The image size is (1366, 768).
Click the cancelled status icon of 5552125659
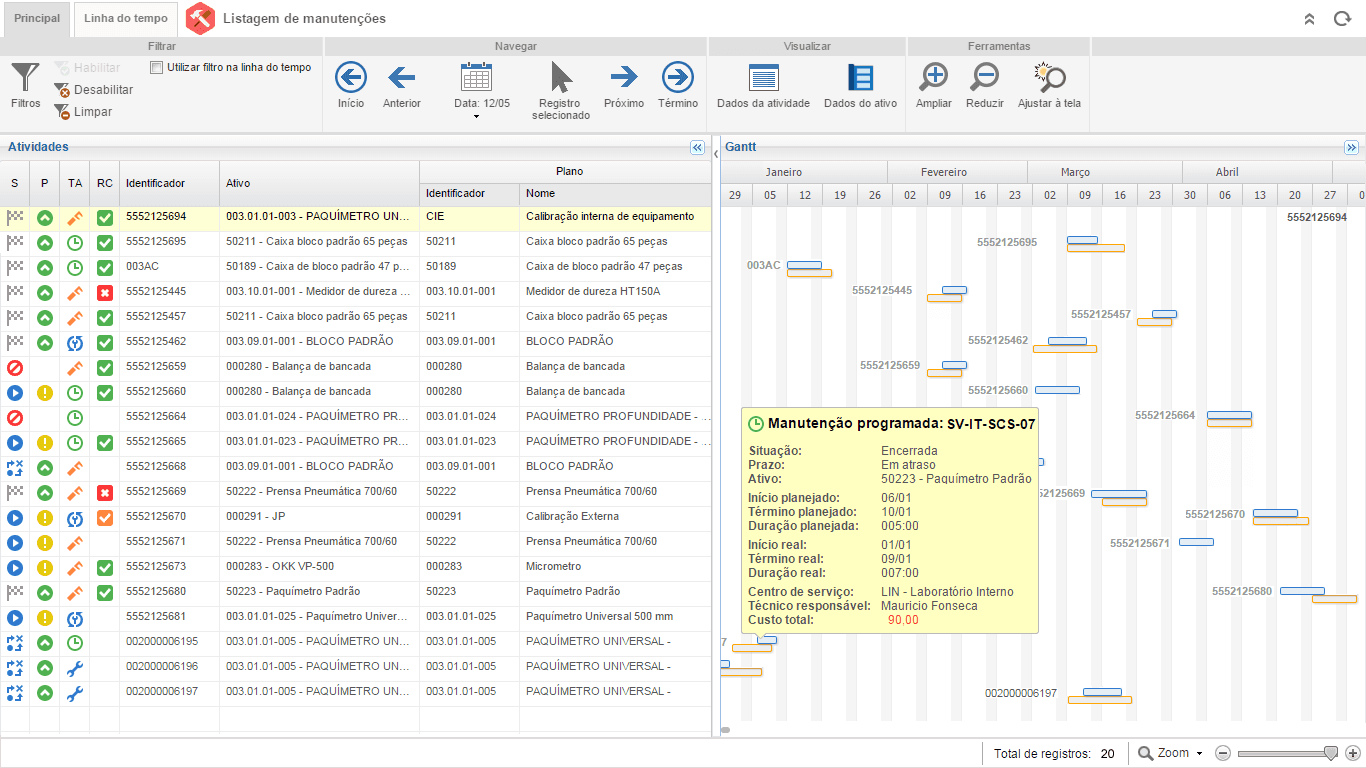[15, 367]
